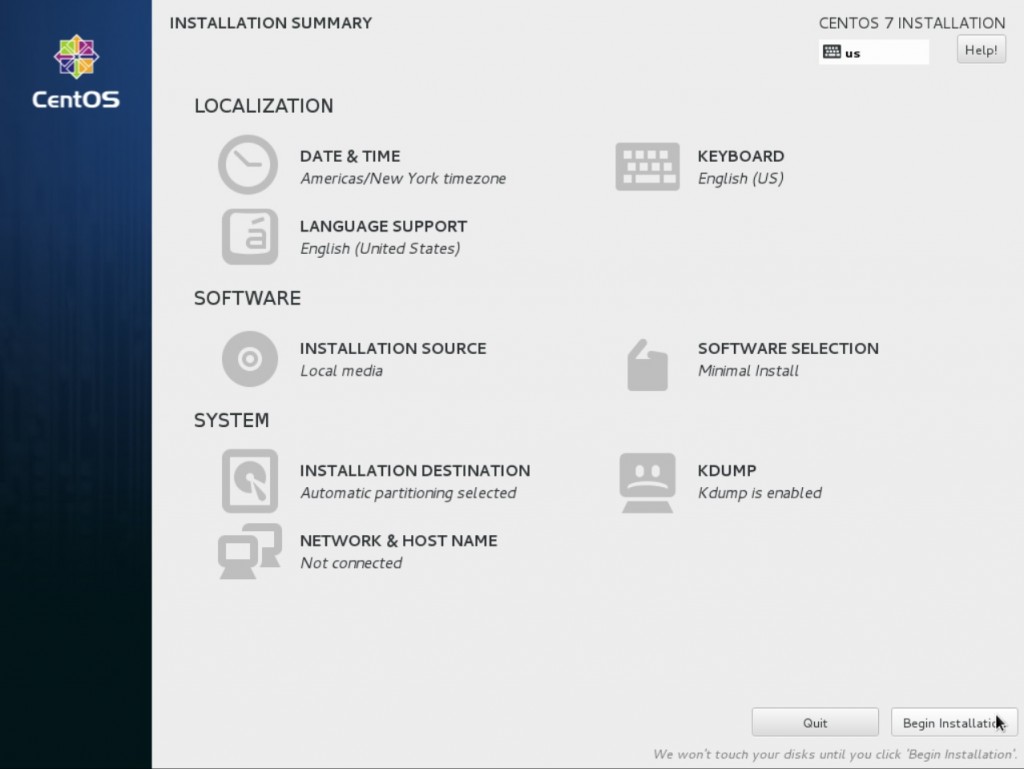Click the SYSTEM section heading
This screenshot has height=769, width=1024.
coord(231,420)
